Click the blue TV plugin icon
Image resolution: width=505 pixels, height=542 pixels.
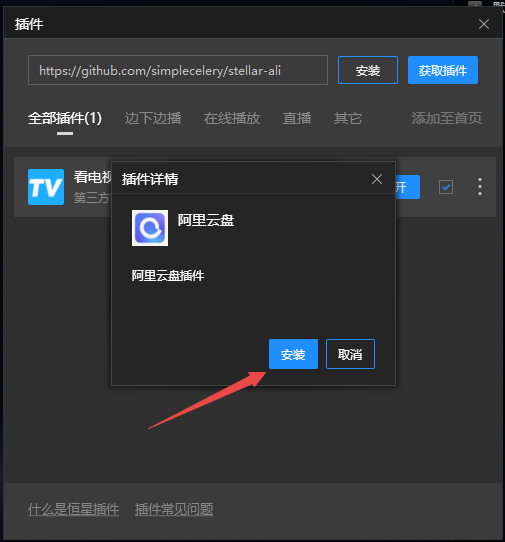point(46,187)
